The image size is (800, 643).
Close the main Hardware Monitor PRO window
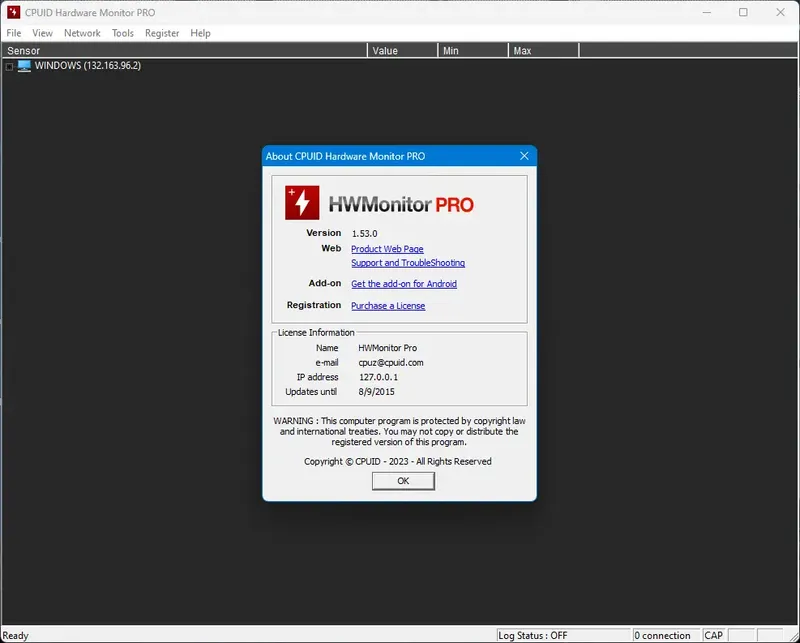coord(780,12)
